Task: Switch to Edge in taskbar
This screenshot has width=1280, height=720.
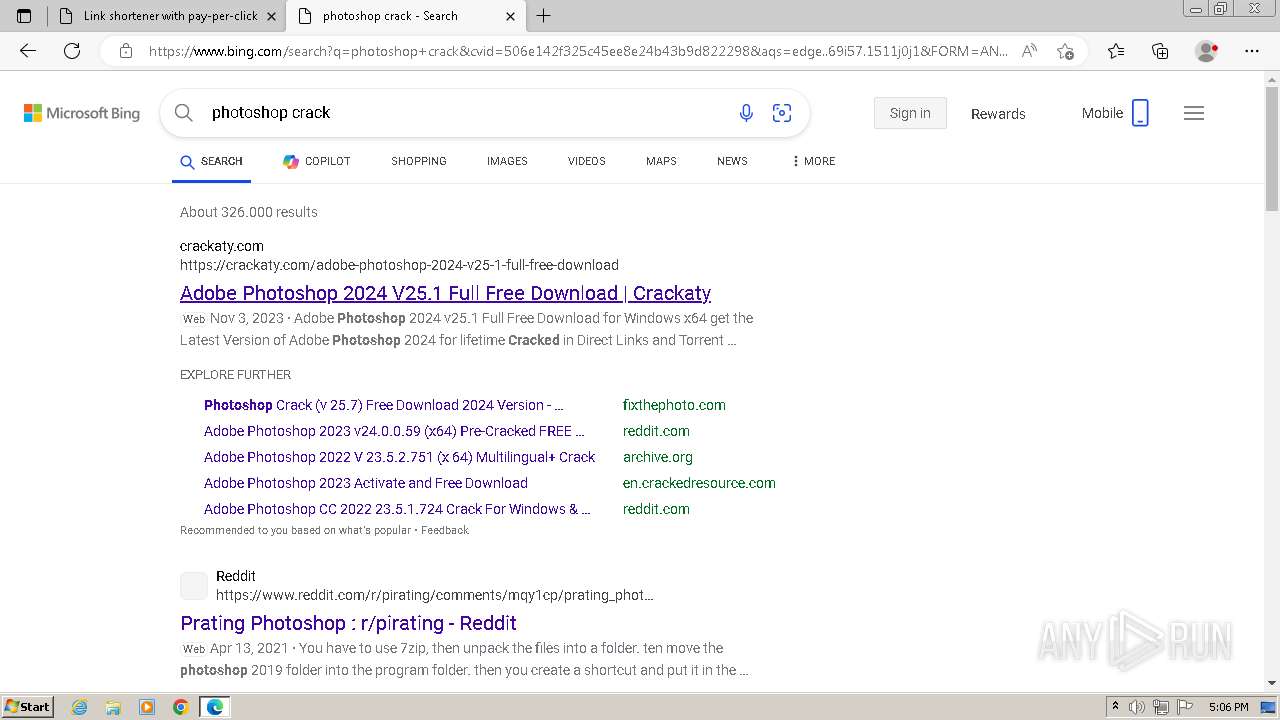Action: click(215, 707)
